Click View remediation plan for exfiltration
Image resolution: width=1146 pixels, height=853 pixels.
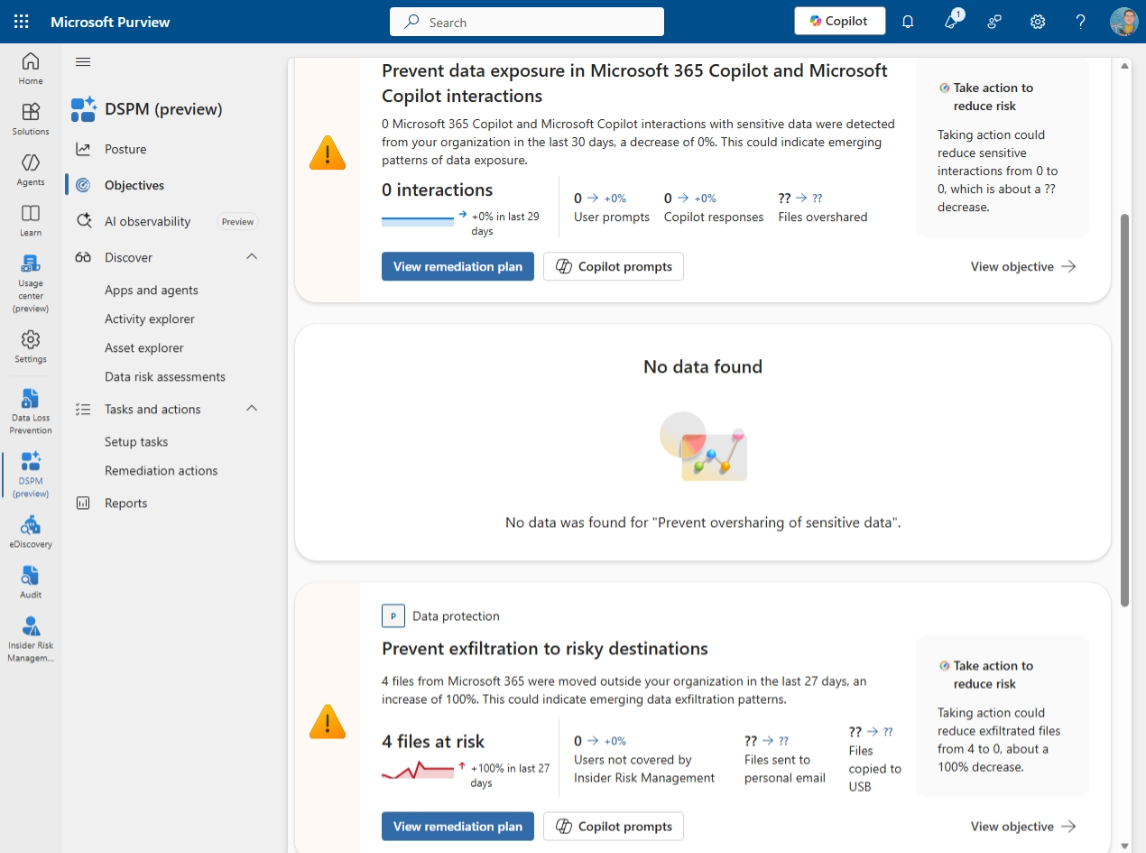click(x=457, y=826)
